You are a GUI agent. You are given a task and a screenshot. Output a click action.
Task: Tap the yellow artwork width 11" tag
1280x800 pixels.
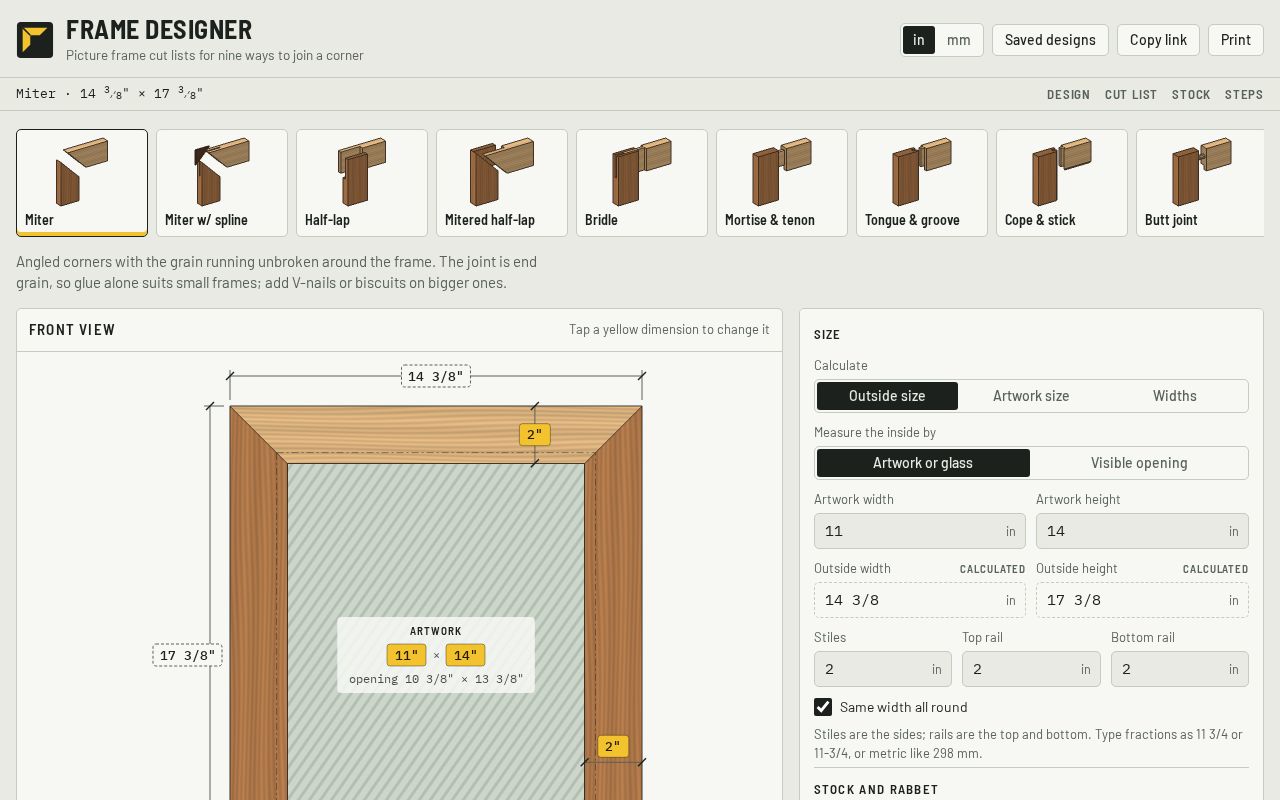(x=406, y=655)
